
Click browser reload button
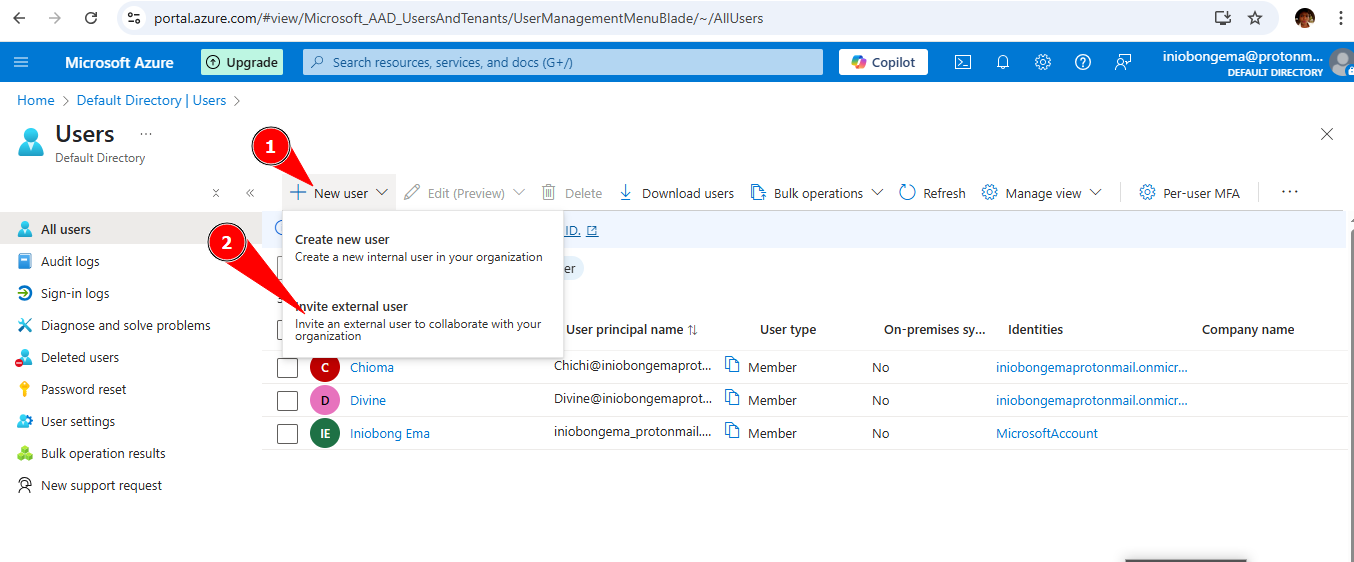[91, 18]
